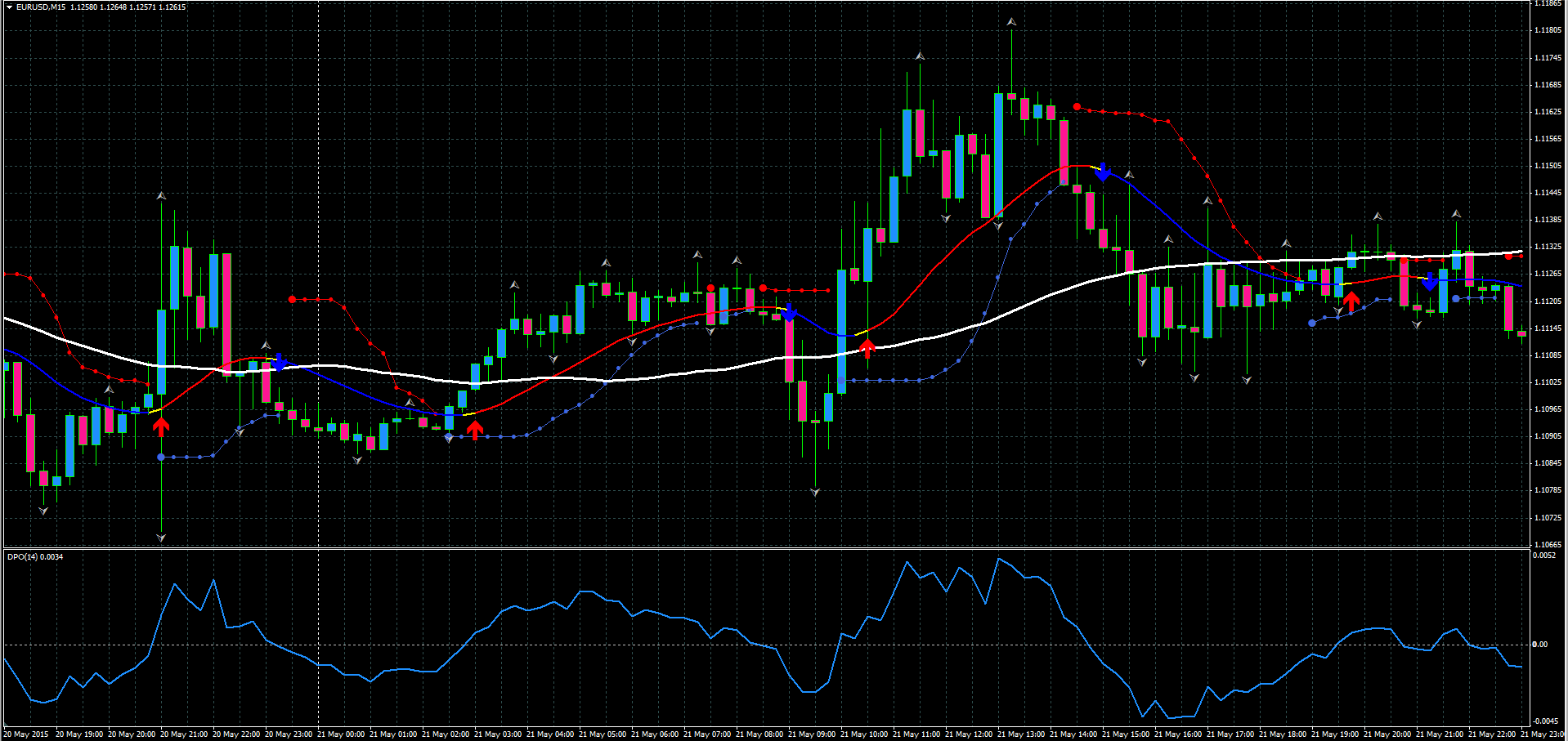The height and width of the screenshot is (741, 1568).
Task: Click the 21 May 06:00 time label
Action: point(655,734)
